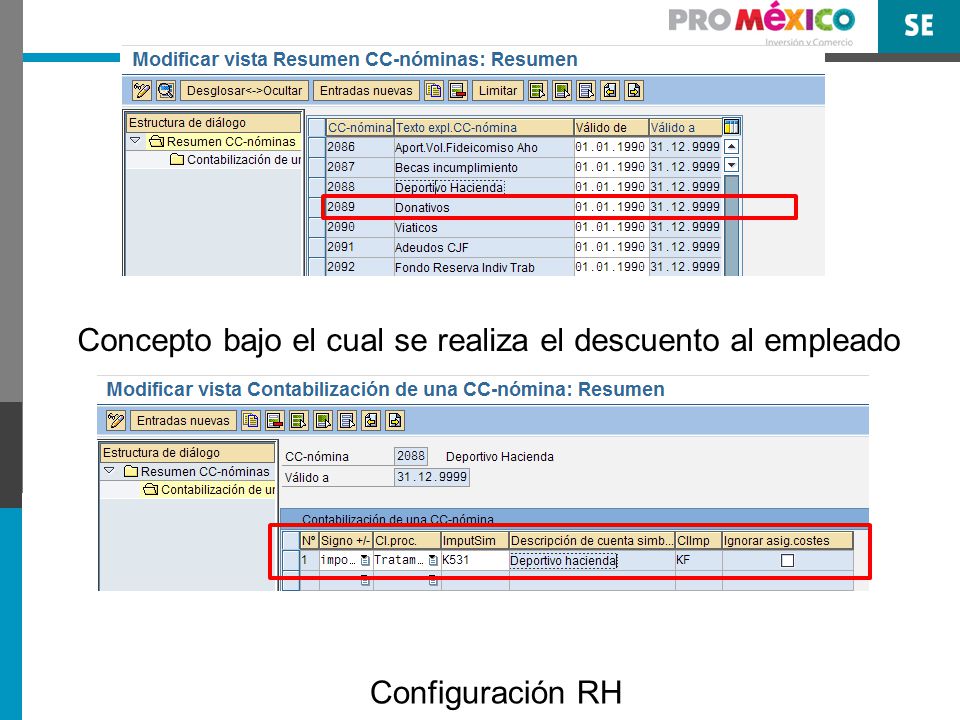The width and height of the screenshot is (960, 720).
Task: Click the Descripción de cuenta simb.. column header
Action: 592,541
